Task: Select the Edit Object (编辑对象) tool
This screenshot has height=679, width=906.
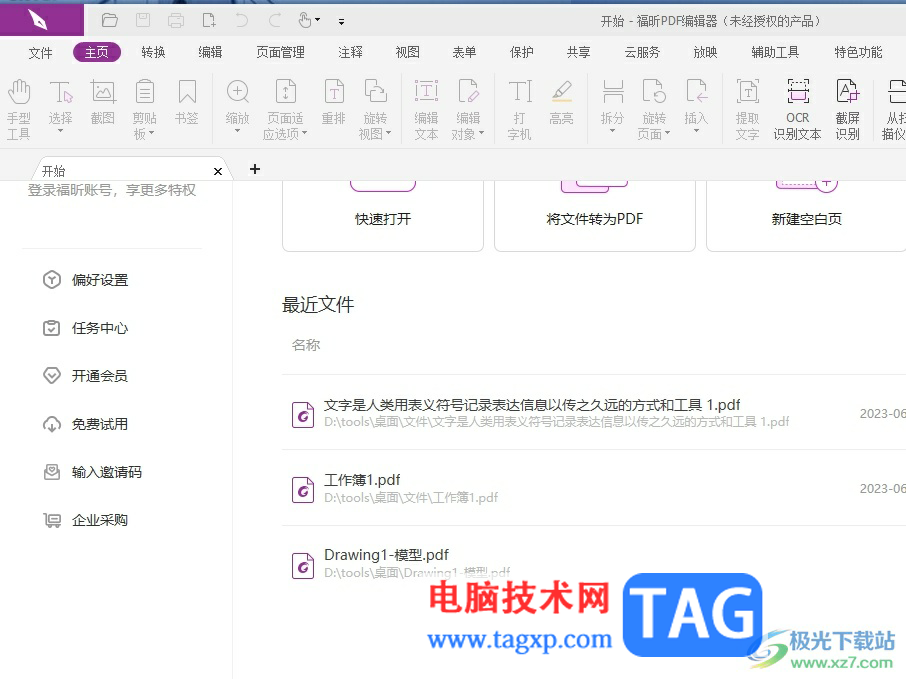Action: coord(468,92)
